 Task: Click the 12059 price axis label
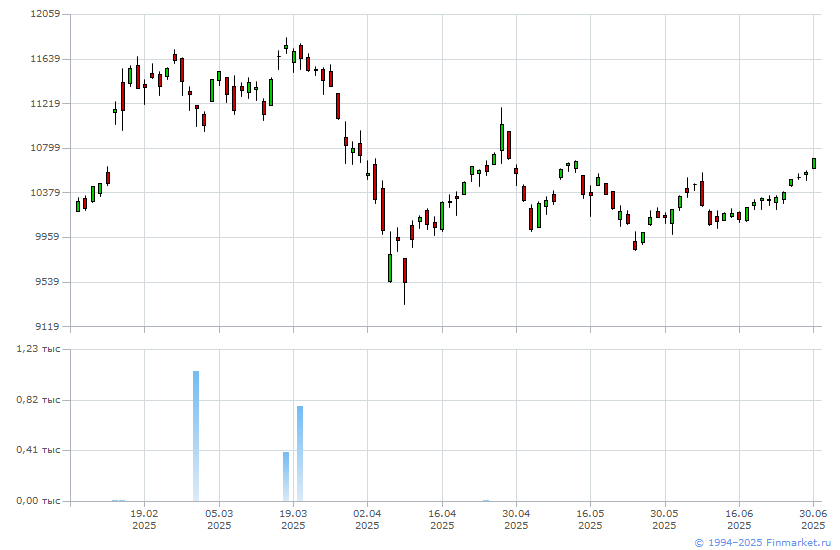click(x=44, y=14)
